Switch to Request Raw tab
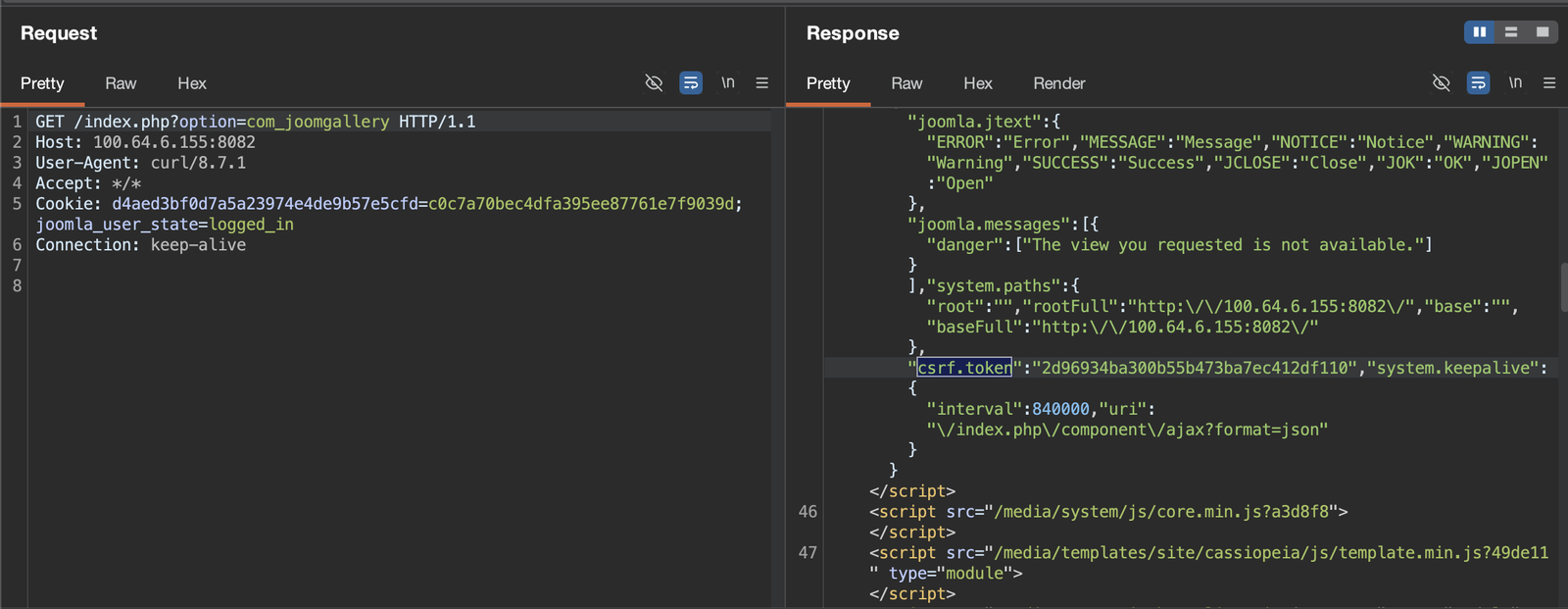This screenshot has width=1568, height=609. (121, 83)
